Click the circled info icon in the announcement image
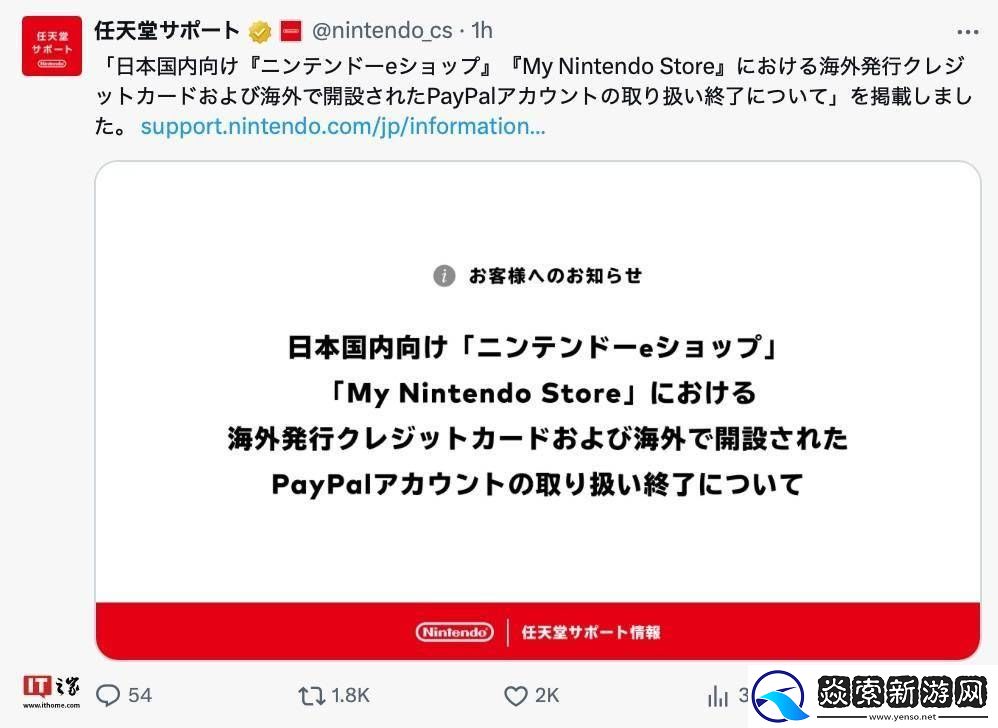This screenshot has width=998, height=728. click(443, 276)
